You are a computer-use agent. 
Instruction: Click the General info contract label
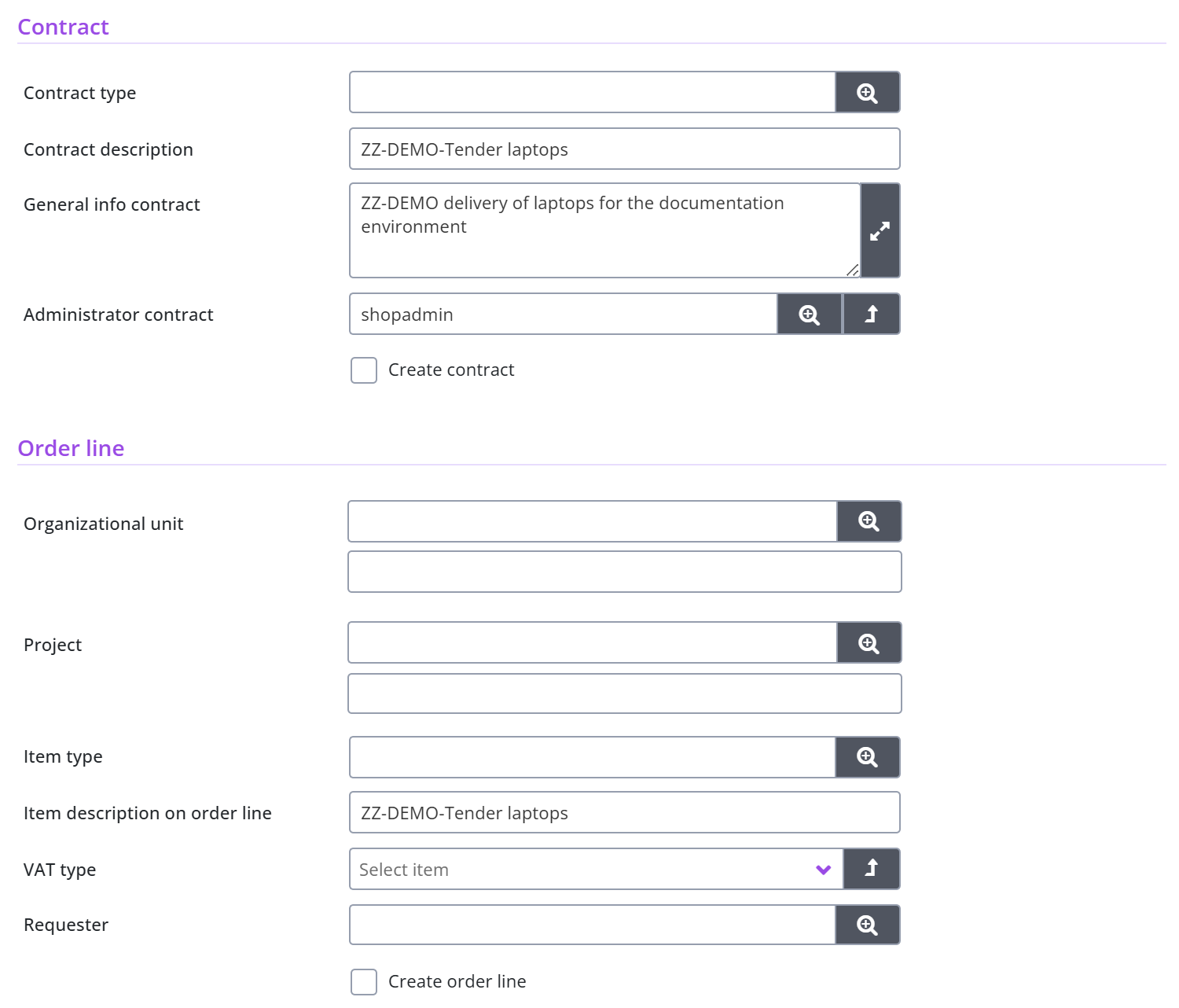tap(112, 205)
